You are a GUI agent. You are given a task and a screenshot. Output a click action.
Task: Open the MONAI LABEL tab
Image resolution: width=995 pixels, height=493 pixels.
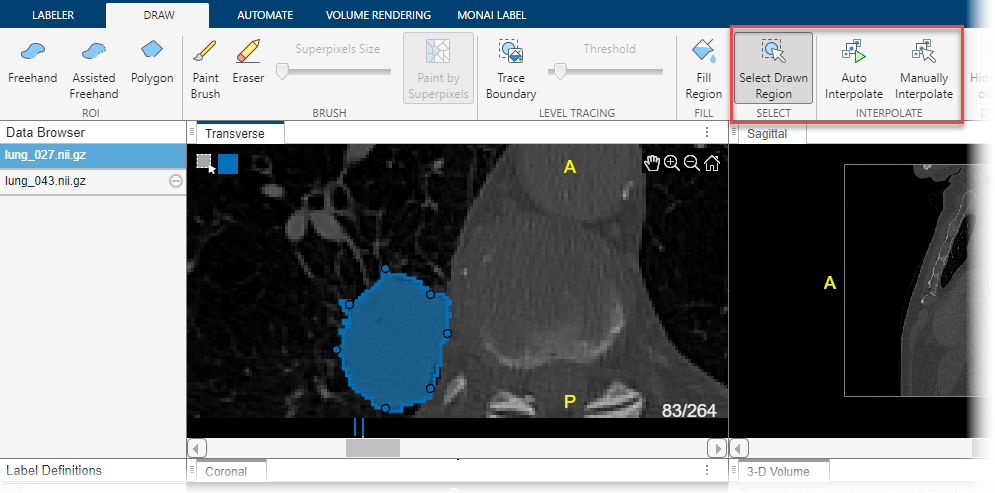[x=491, y=15]
